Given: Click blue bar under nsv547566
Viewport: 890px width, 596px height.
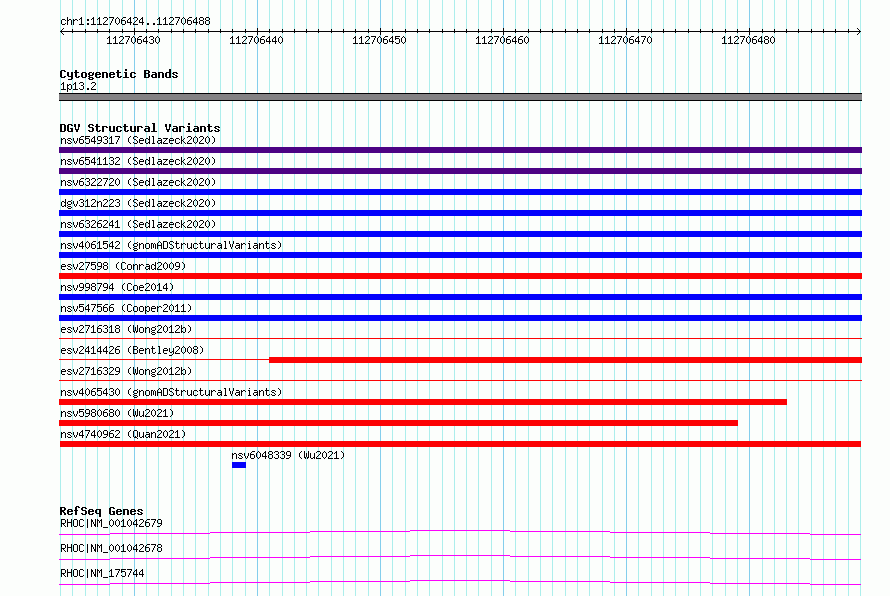Looking at the screenshot, I should (x=460, y=318).
